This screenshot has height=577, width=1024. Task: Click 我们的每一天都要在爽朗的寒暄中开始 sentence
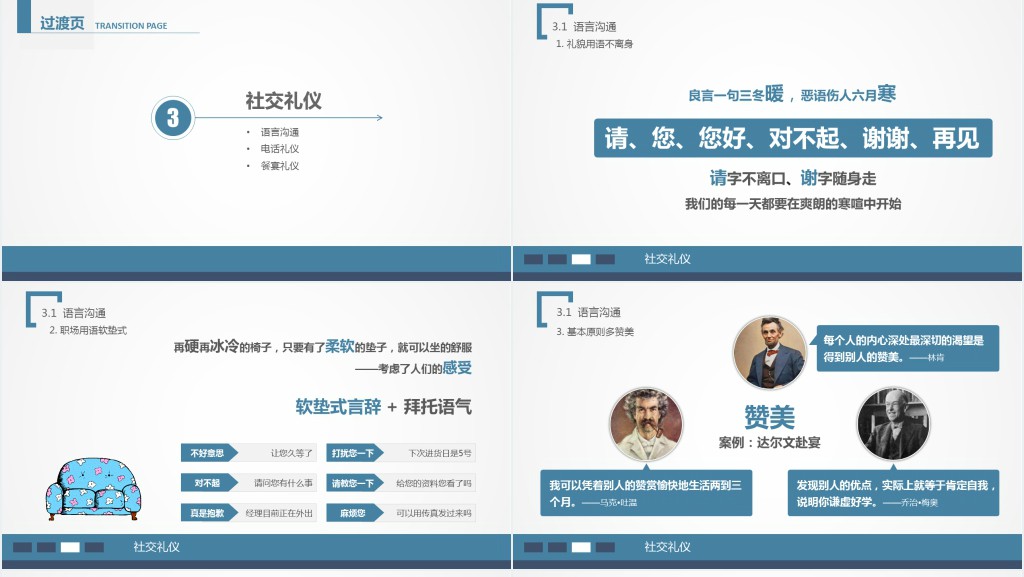[x=793, y=204]
